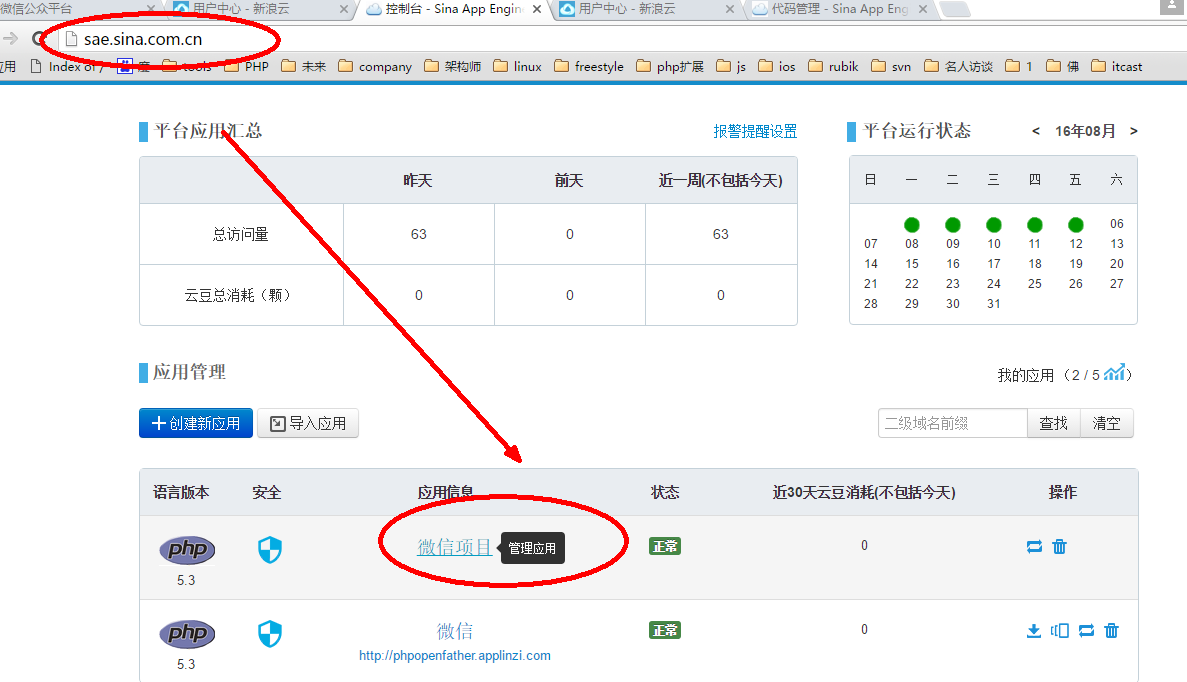Image resolution: width=1187 pixels, height=682 pixels.
Task: Click the mobile device icon in 微信 row
Action: pos(1060,631)
